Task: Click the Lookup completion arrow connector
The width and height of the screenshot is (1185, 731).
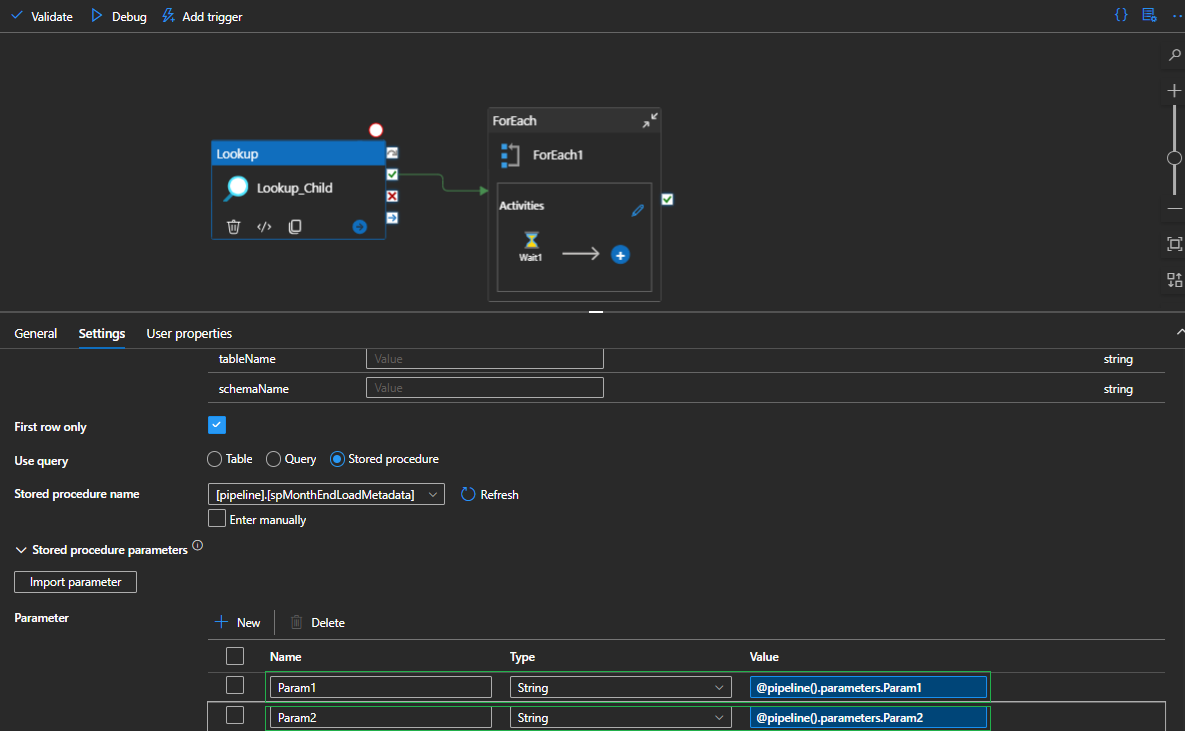Action: tap(392, 218)
